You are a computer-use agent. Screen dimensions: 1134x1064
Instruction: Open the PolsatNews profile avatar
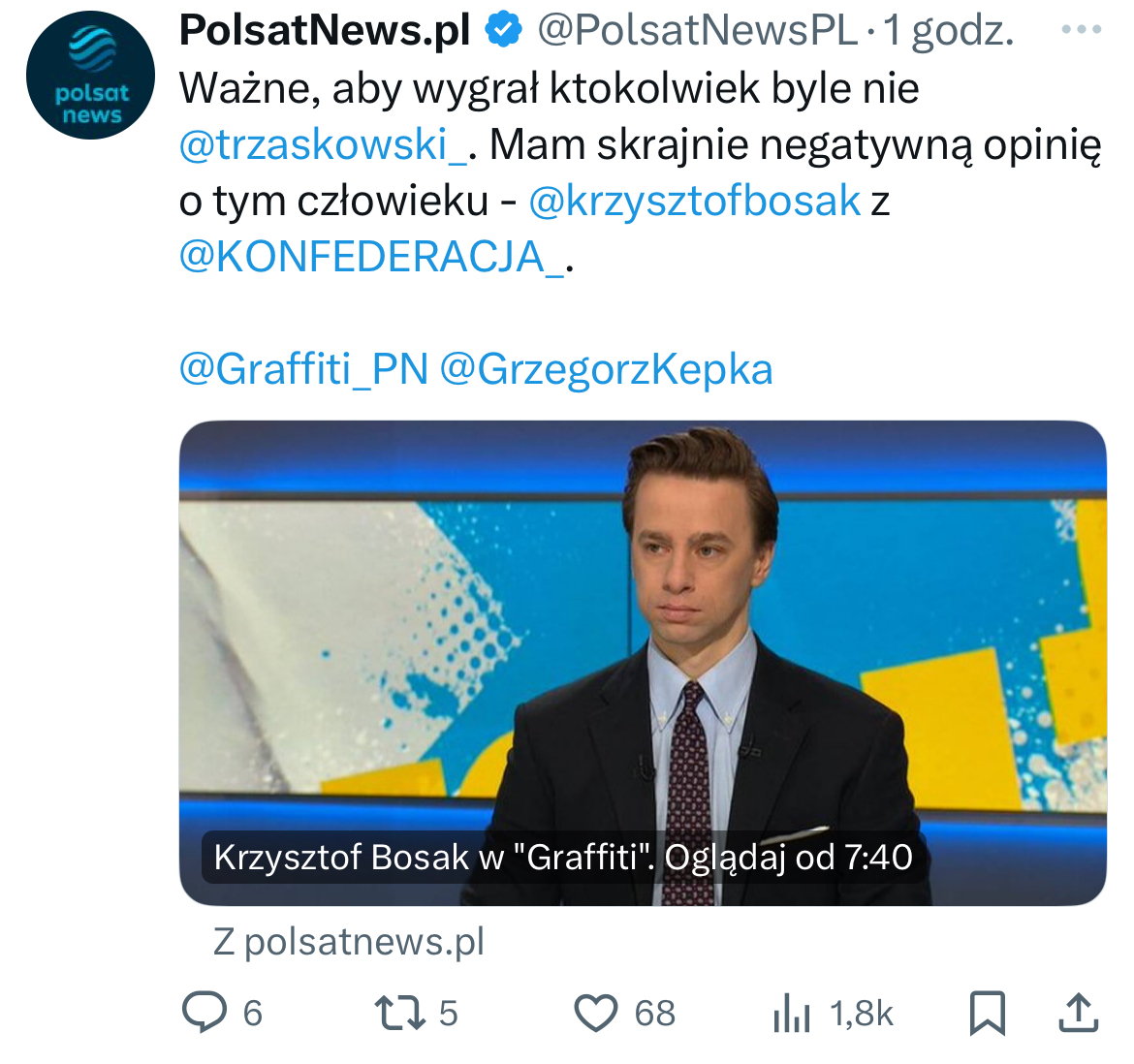pos(90,76)
